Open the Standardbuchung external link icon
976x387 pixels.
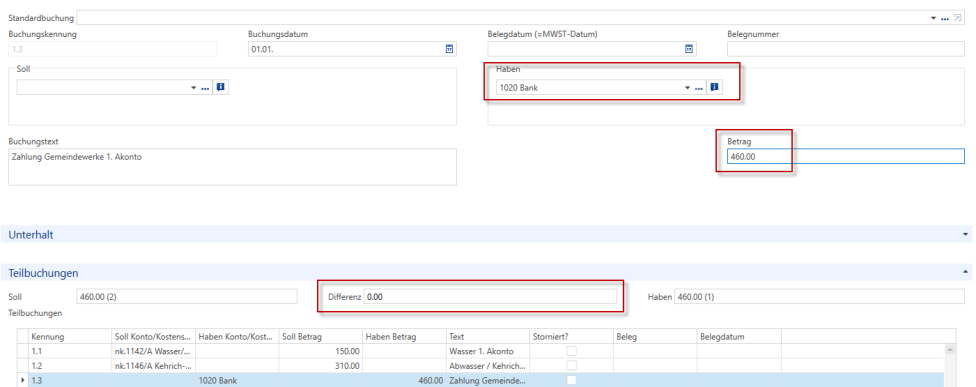pos(957,18)
